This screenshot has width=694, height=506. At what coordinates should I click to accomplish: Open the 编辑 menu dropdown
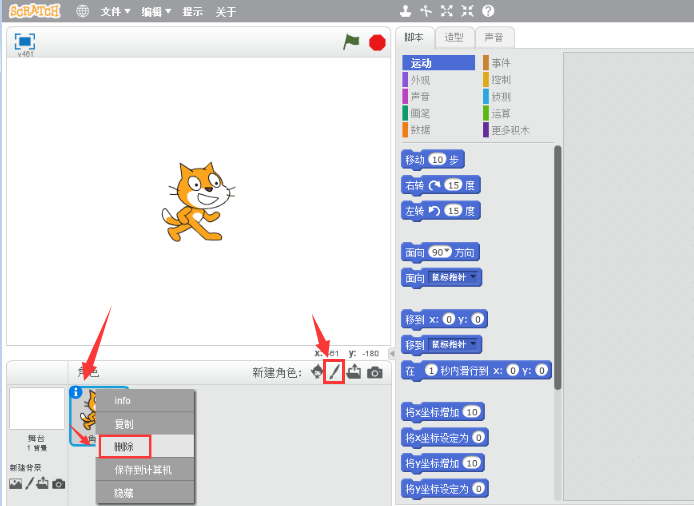[155, 12]
